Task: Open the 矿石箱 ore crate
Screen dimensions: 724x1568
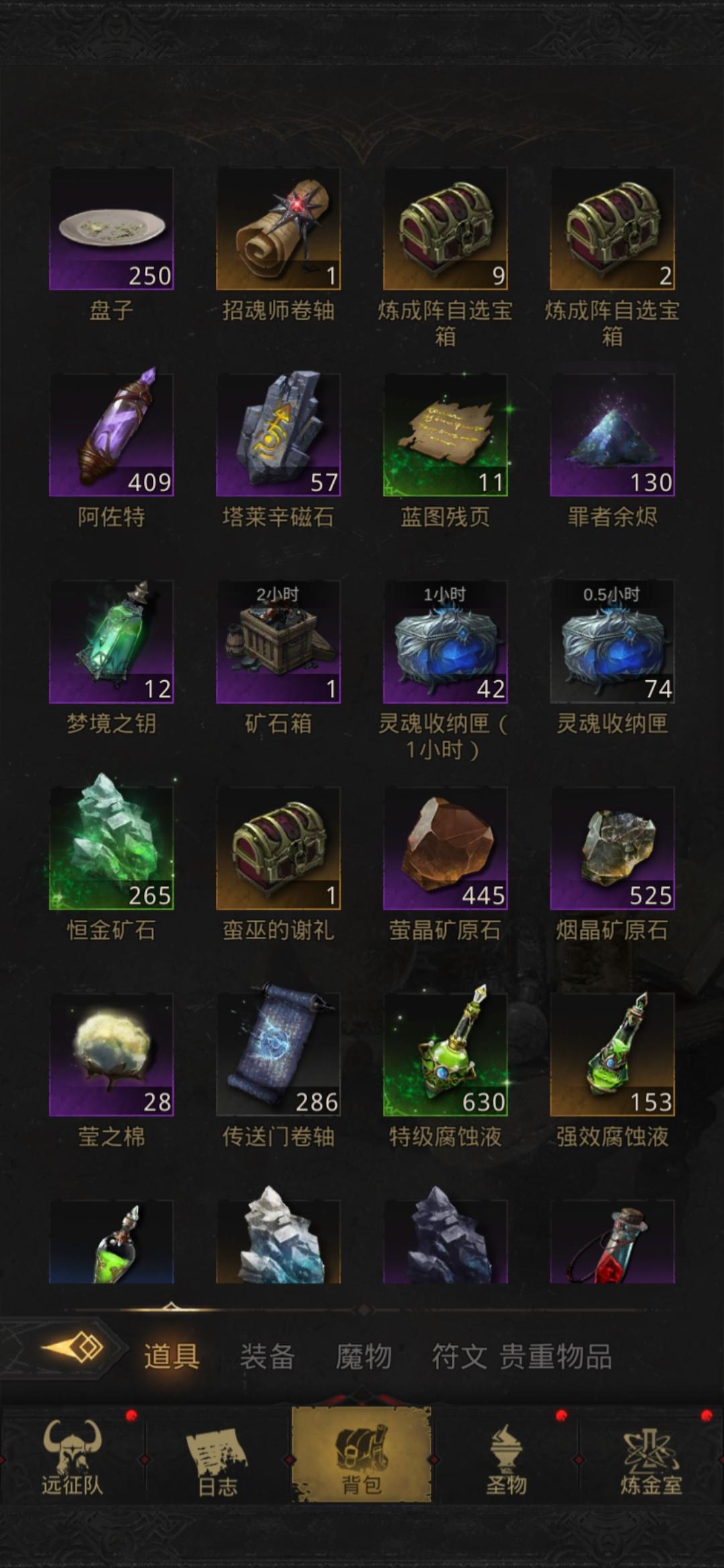Action: click(x=278, y=641)
